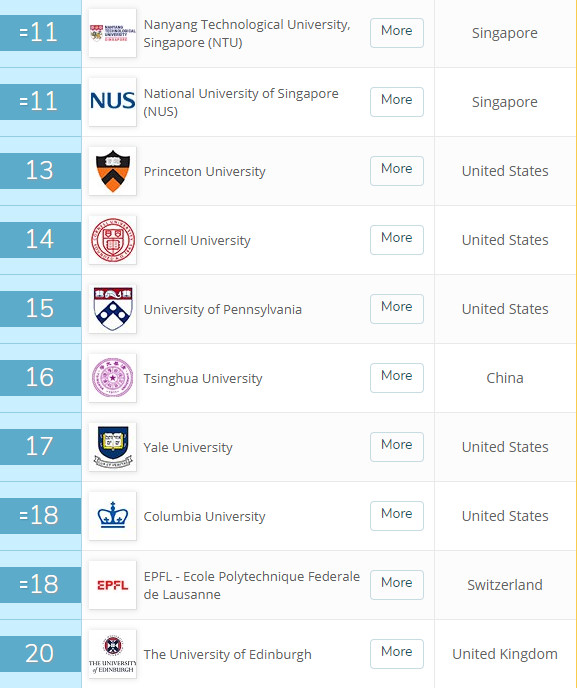This screenshot has height=688, width=577.
Task: Click United Kingdom country cell for Edinburgh
Action: 505,654
